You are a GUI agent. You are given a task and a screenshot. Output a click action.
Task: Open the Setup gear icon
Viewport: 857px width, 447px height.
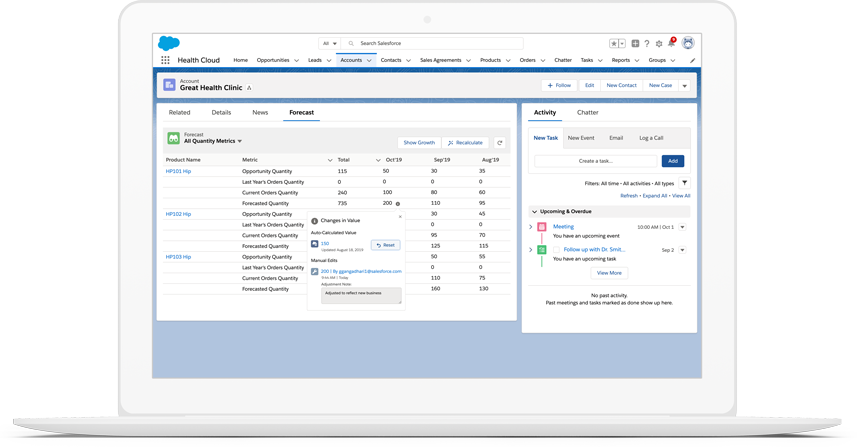(659, 43)
